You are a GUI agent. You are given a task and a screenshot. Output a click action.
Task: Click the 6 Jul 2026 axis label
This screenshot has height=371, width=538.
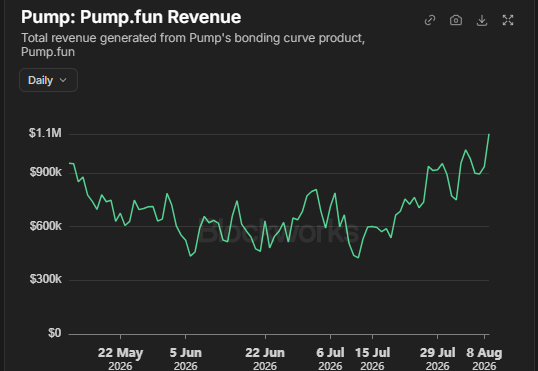tap(330, 359)
